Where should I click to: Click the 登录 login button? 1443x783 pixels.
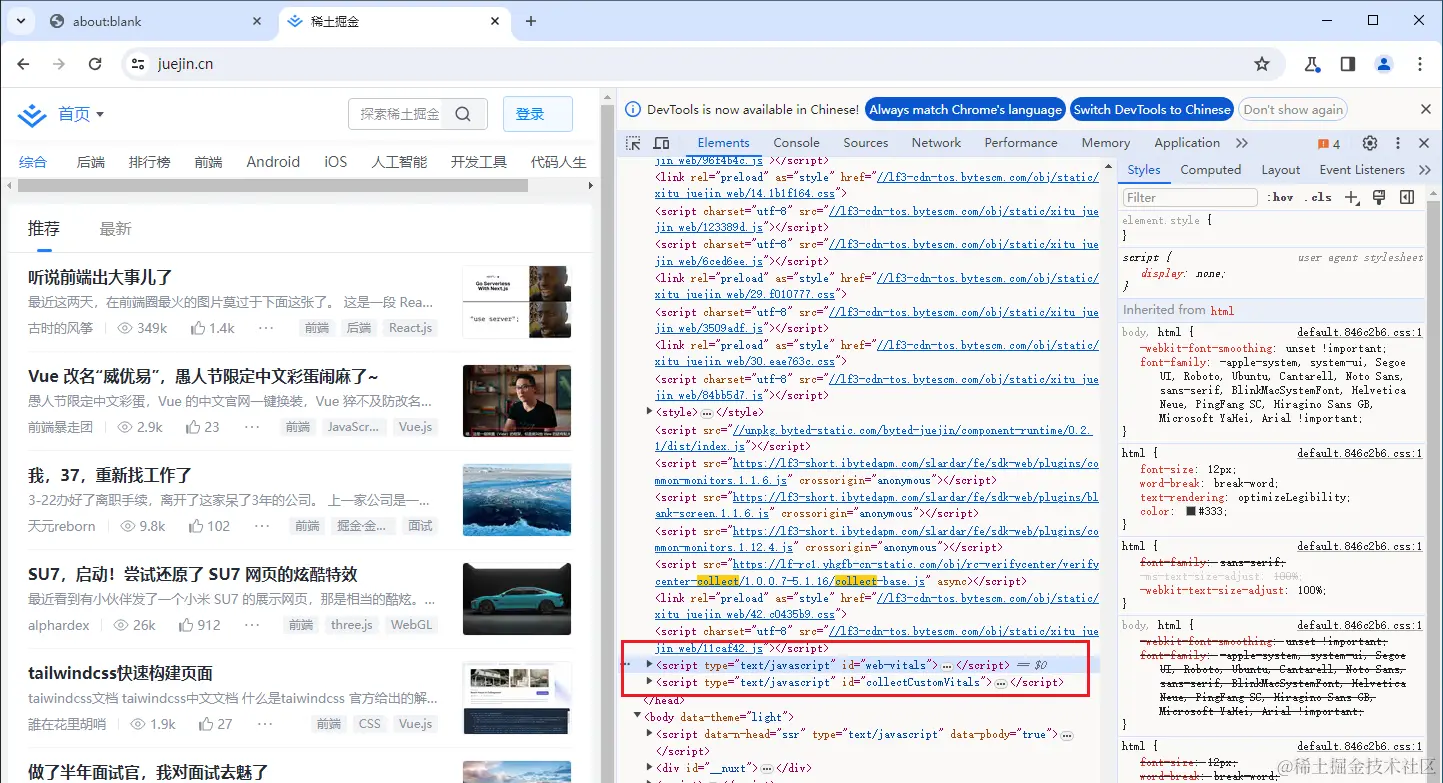click(538, 114)
